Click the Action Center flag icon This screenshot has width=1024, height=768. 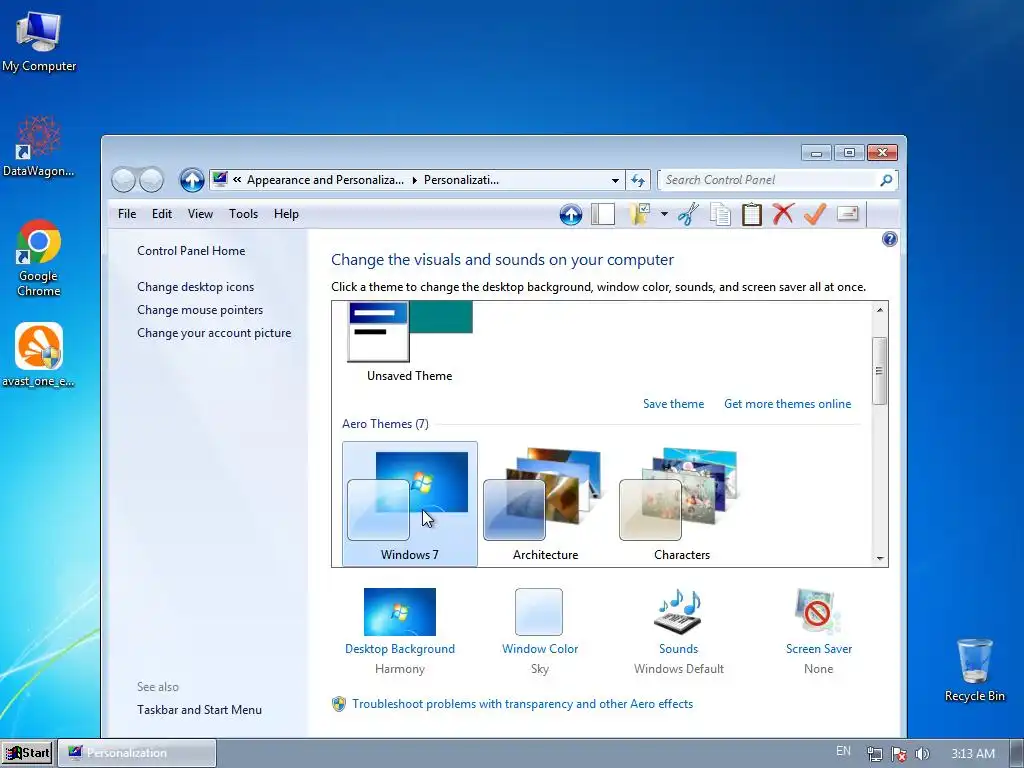click(x=899, y=754)
